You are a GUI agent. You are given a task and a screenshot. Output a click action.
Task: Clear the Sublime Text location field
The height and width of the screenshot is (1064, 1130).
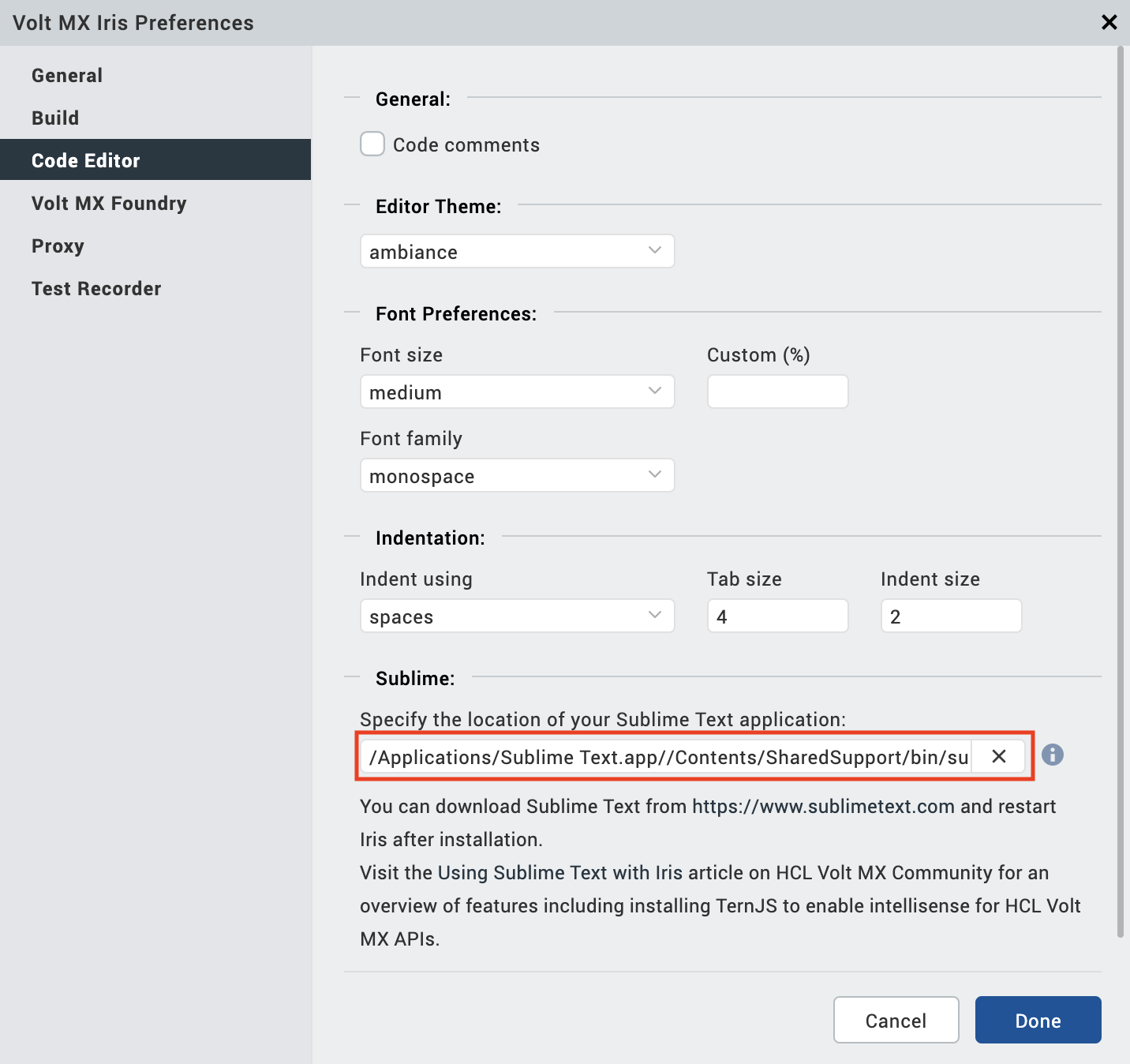tap(998, 756)
